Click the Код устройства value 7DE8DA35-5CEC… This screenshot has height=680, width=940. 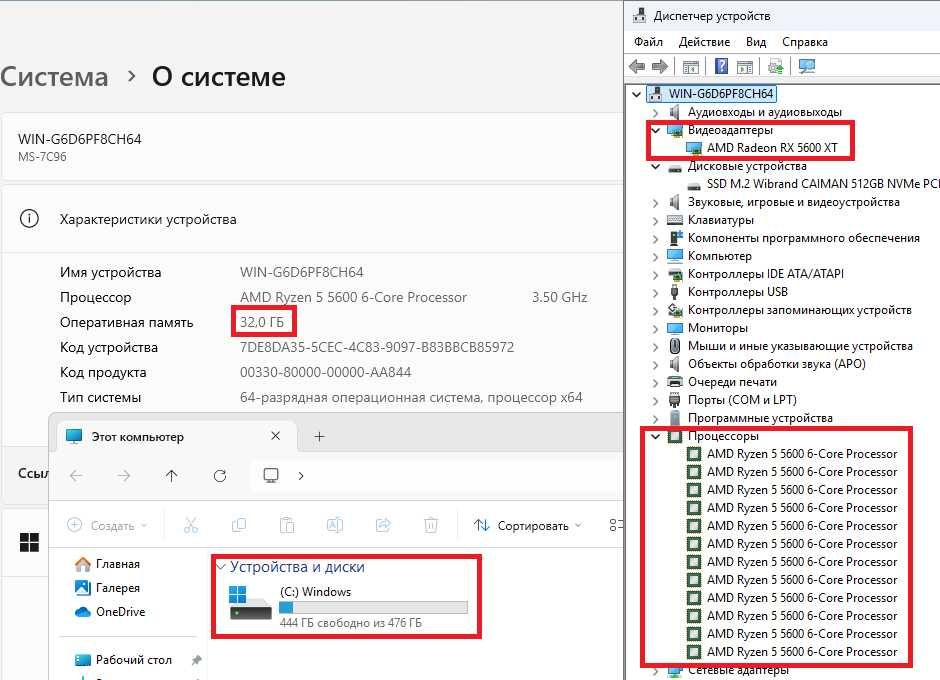(x=376, y=347)
